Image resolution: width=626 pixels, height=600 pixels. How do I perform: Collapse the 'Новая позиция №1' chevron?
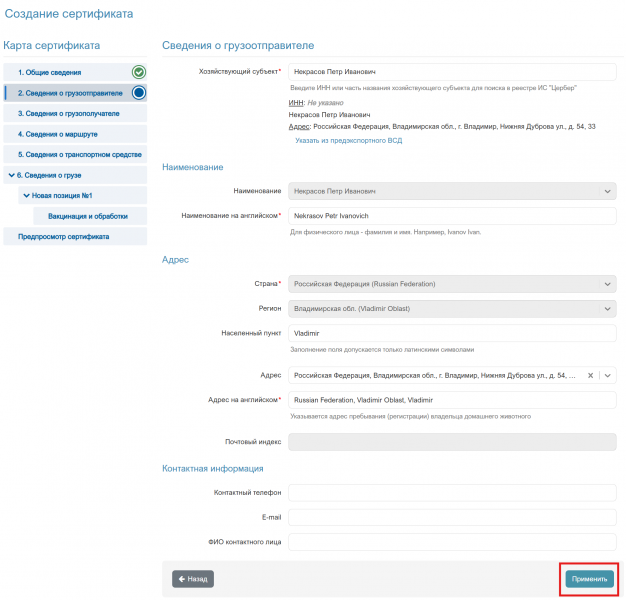pos(26,195)
